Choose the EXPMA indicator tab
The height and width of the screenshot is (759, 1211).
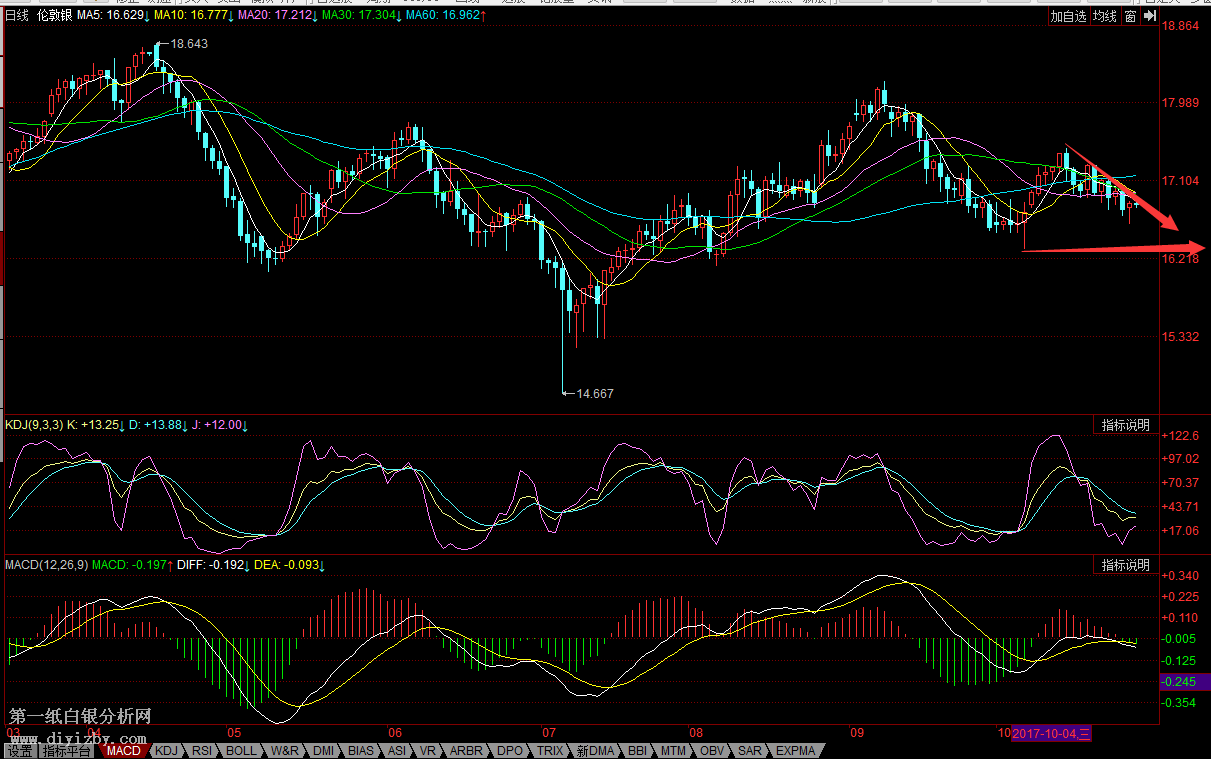[x=796, y=751]
